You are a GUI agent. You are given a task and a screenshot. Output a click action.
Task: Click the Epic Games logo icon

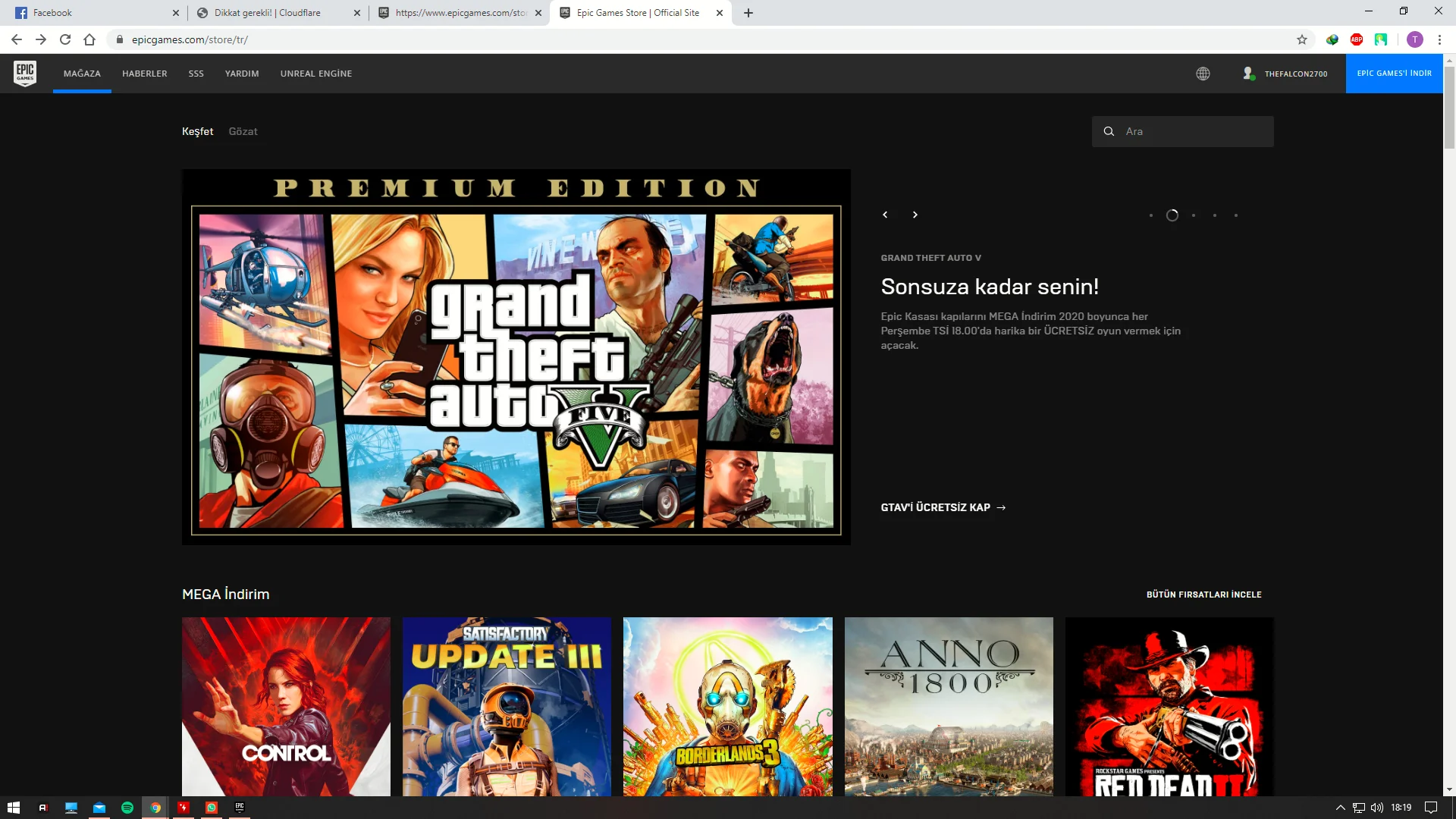(25, 73)
